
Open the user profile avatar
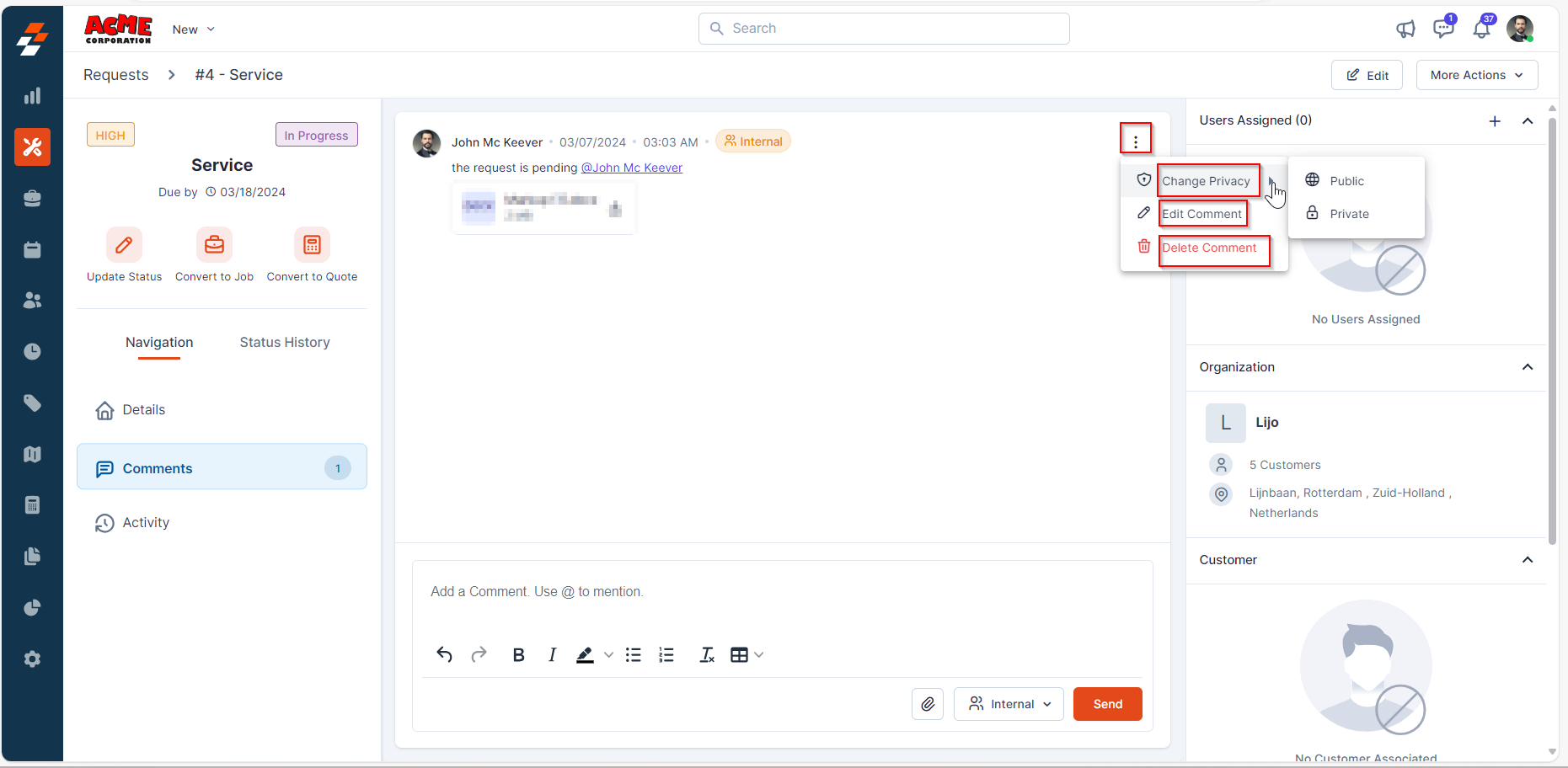pyautogui.click(x=1520, y=29)
